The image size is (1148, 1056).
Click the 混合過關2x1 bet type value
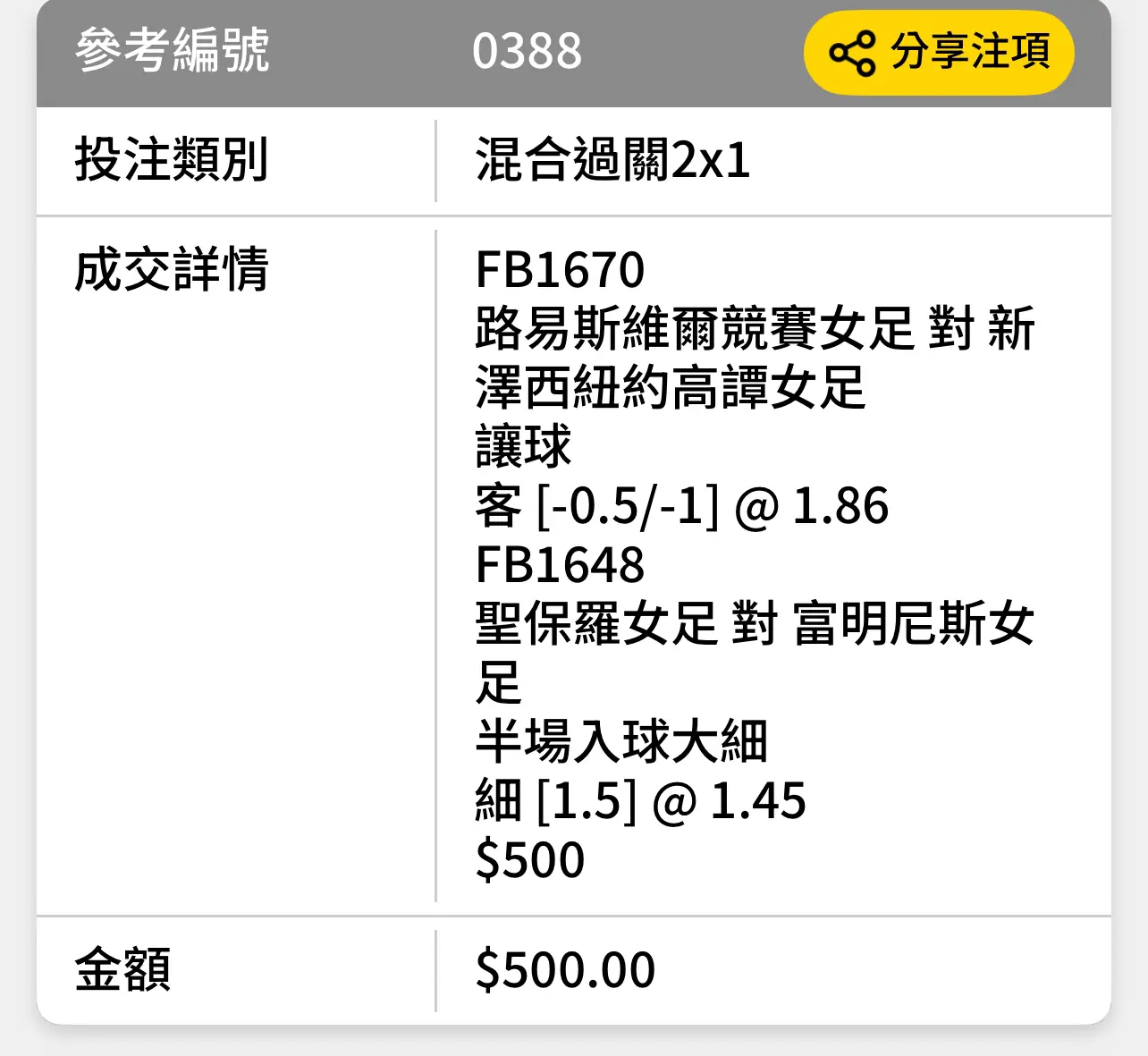coord(612,160)
